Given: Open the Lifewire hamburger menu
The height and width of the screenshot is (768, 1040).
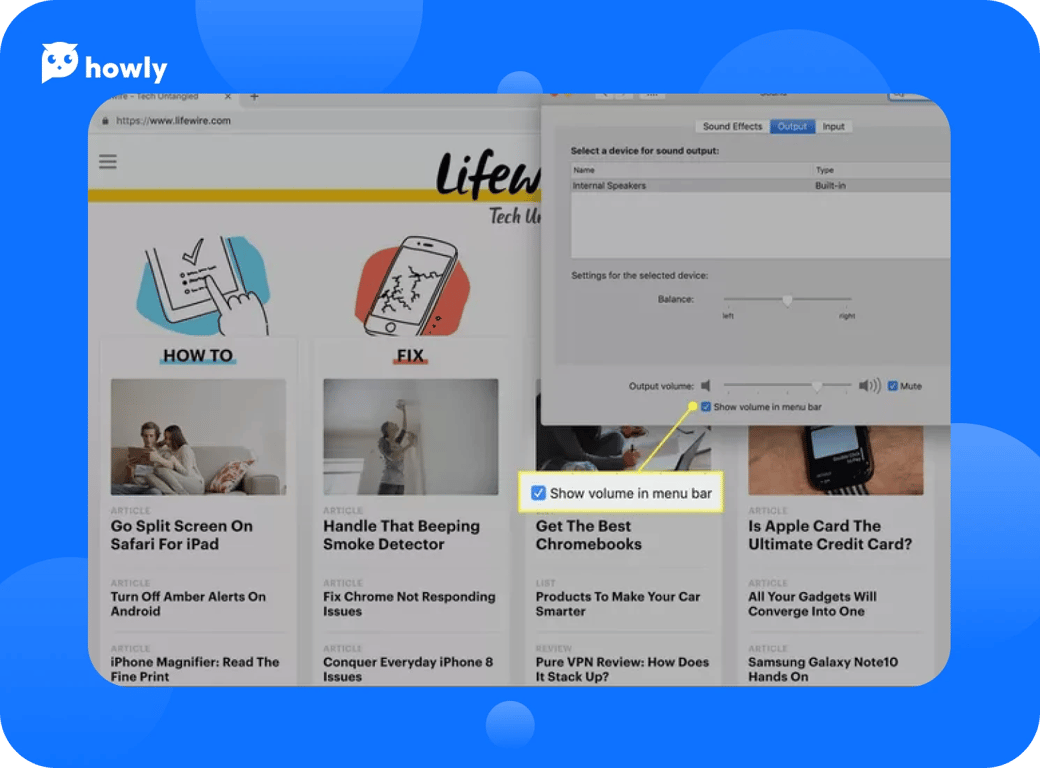Looking at the screenshot, I should [107, 162].
